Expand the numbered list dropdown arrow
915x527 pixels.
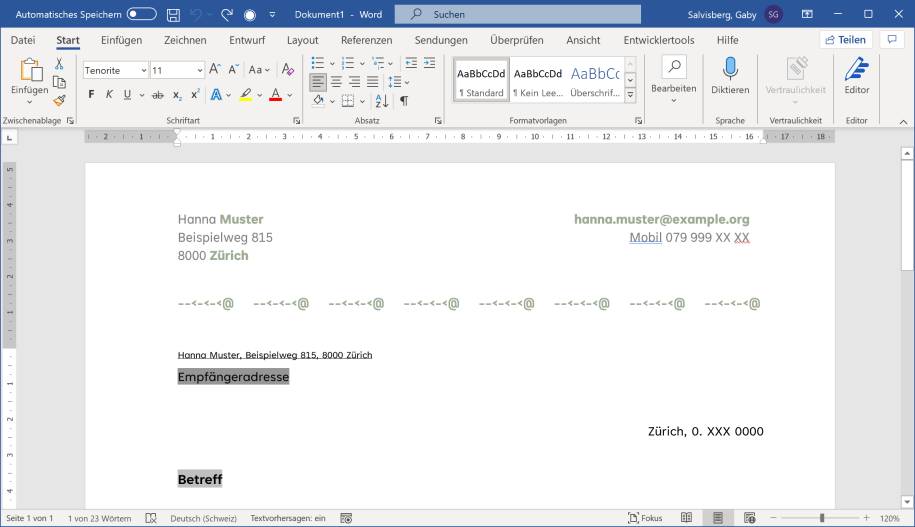(362, 64)
